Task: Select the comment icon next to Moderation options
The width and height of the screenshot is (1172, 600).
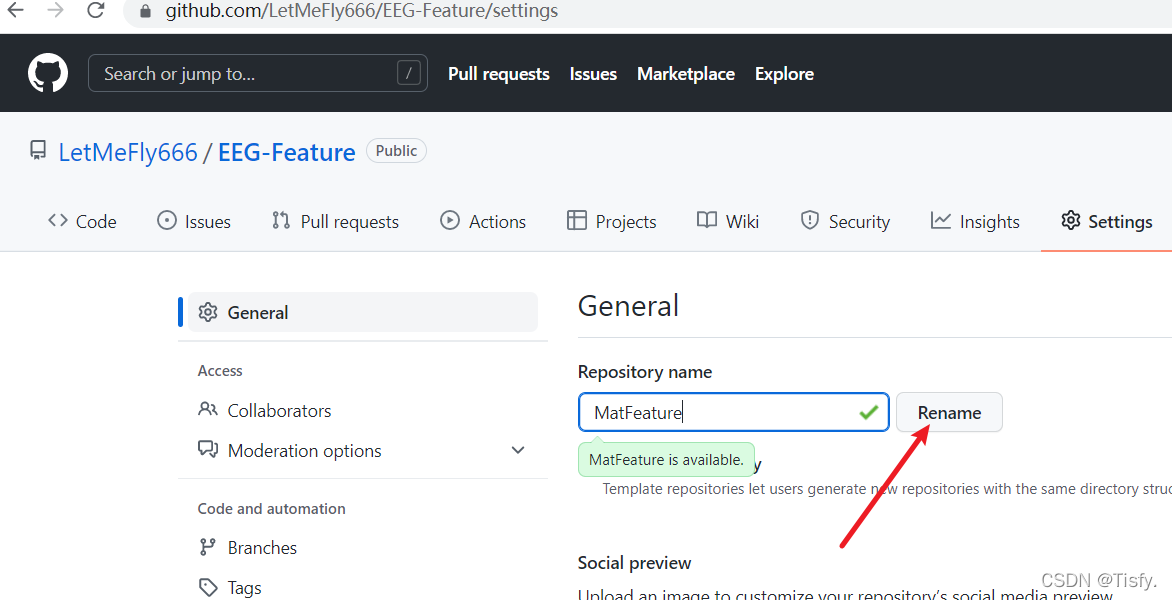Action: click(208, 449)
